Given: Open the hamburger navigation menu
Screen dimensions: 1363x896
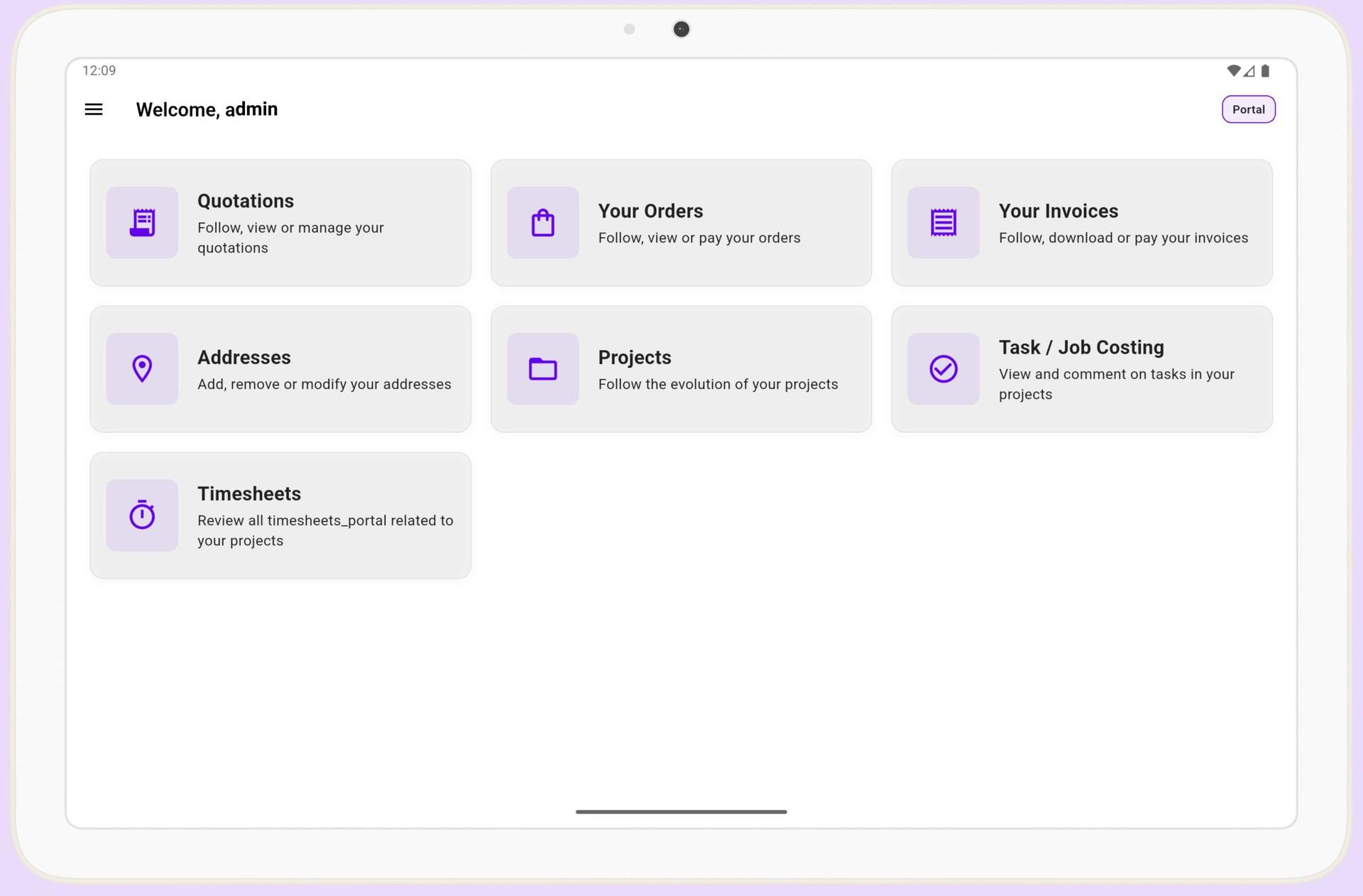Looking at the screenshot, I should coord(94,109).
